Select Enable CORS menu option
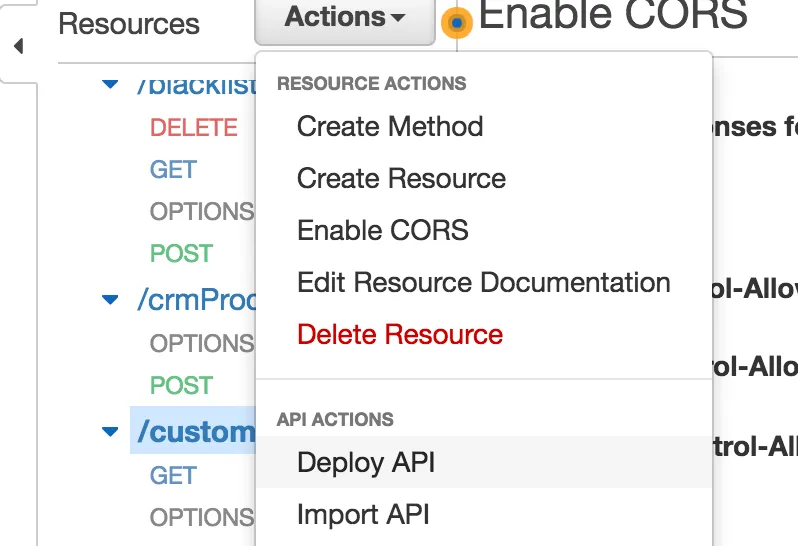The width and height of the screenshot is (798, 546). [x=382, y=231]
